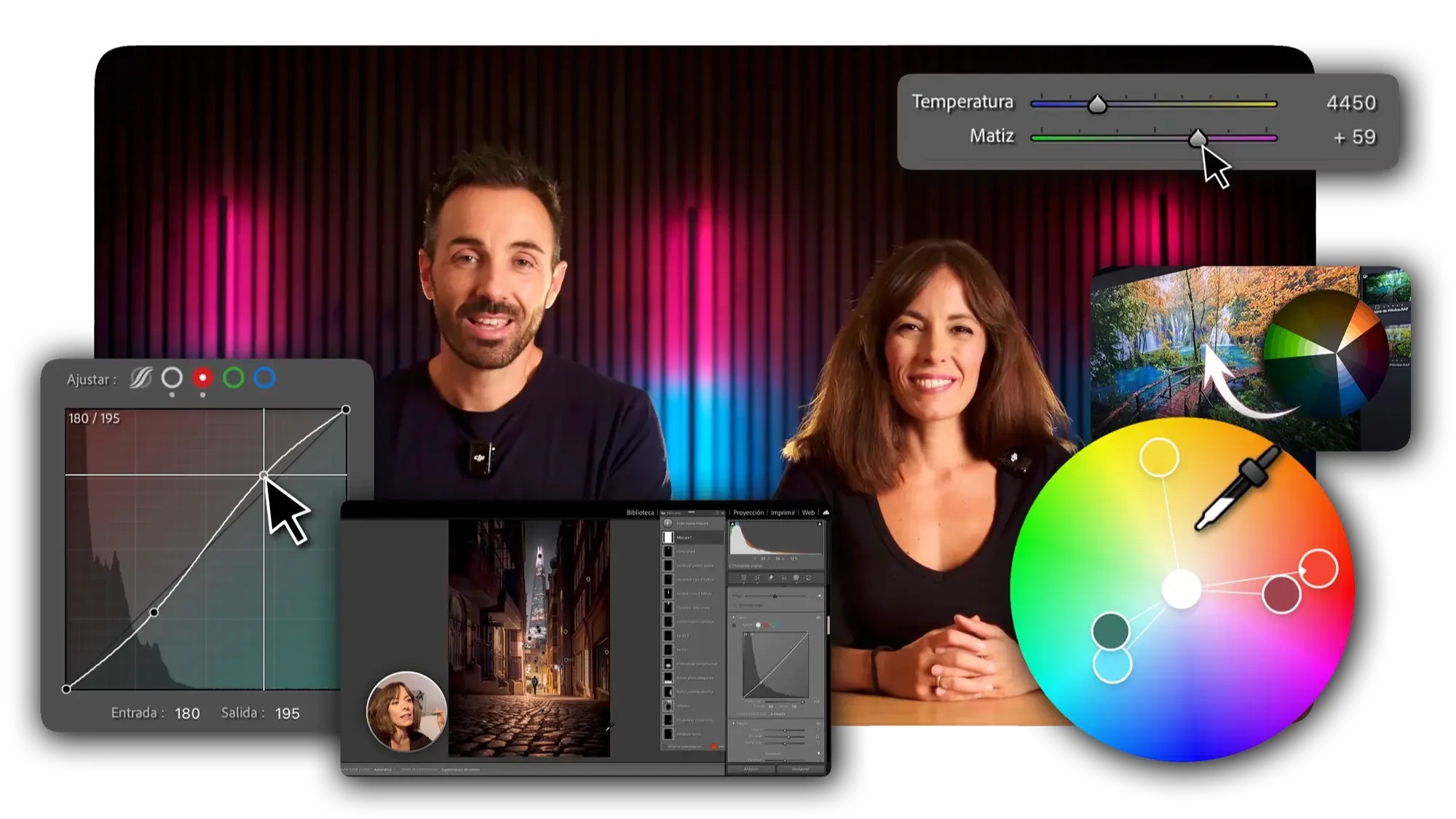The height and width of the screenshot is (819, 1456).
Task: Select the target adjustment tool in small curves panel
Action: click(734, 625)
